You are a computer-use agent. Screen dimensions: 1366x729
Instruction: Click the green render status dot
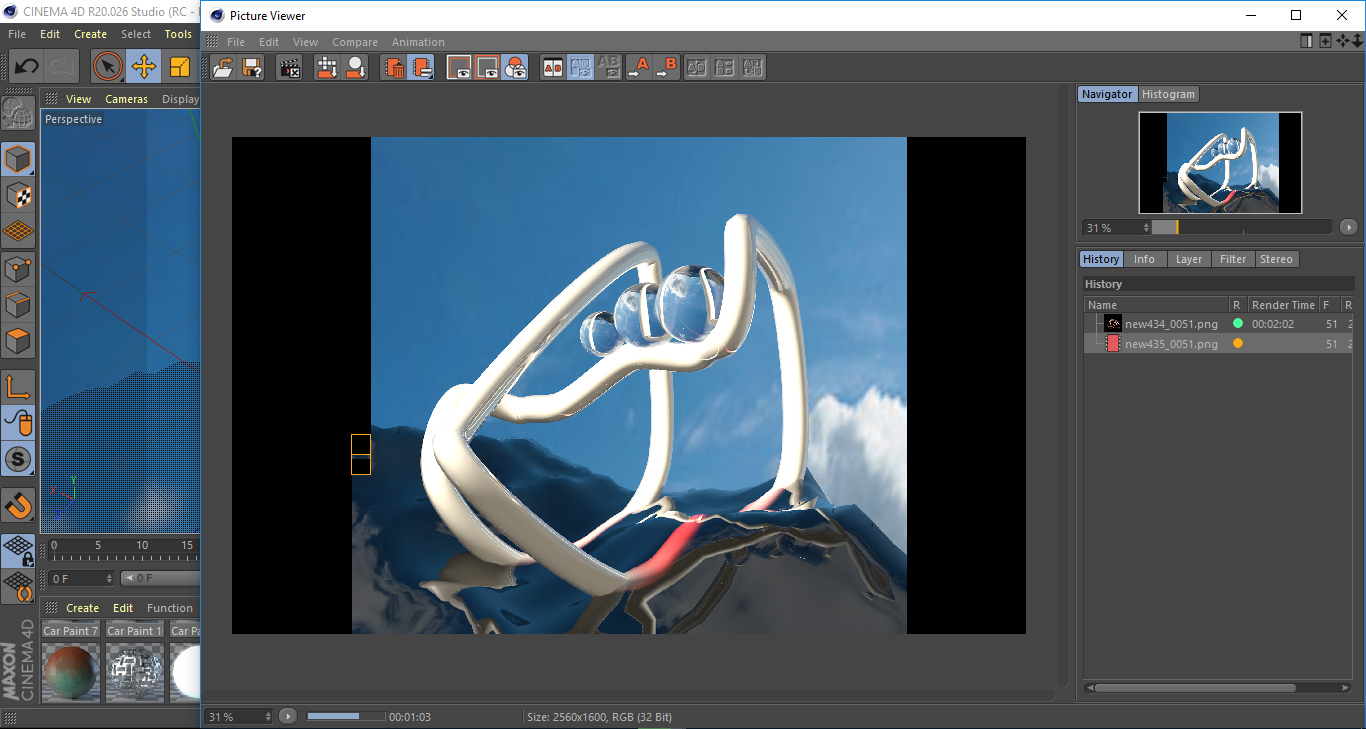point(1238,324)
